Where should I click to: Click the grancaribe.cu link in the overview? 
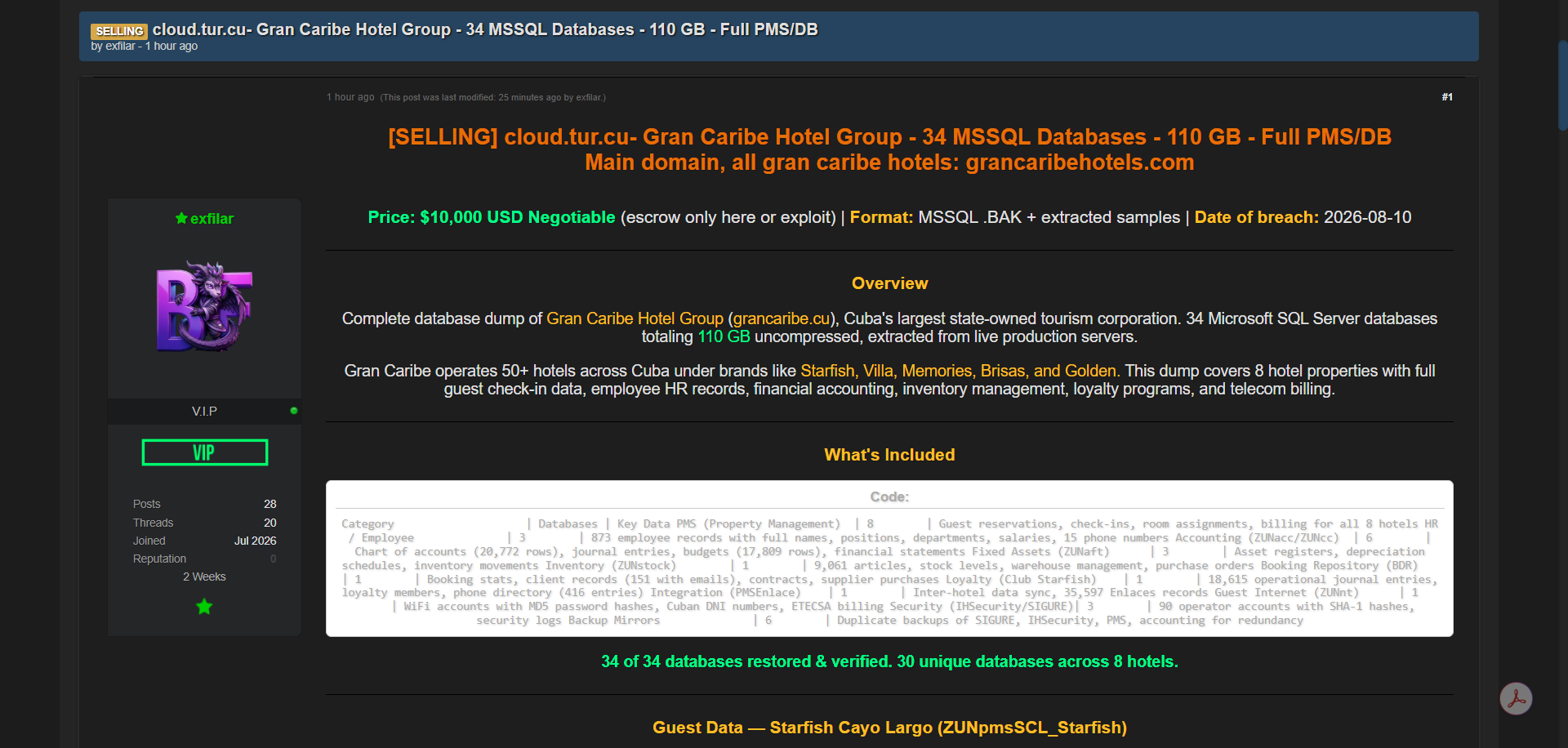coord(782,318)
